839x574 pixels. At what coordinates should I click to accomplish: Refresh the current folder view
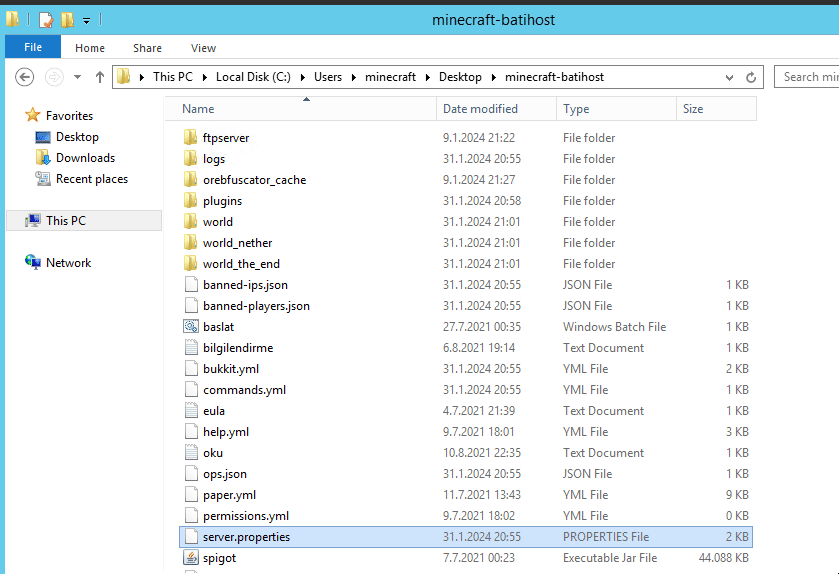751,77
